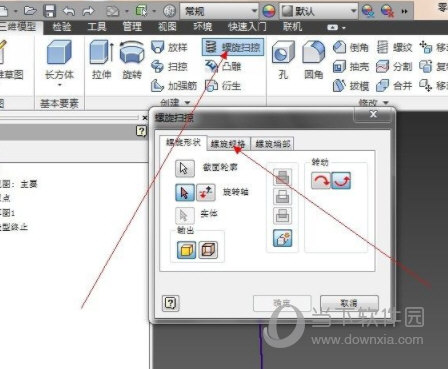Click the clear appearance icon with red X
Screen dimensions: 448x369
(387, 11)
